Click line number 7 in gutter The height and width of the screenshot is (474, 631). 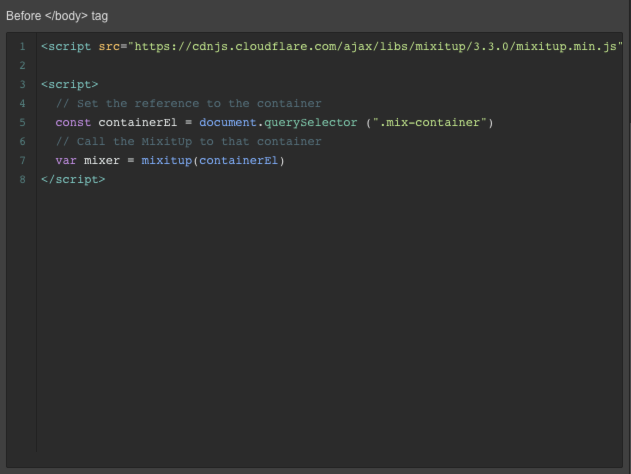point(23,161)
